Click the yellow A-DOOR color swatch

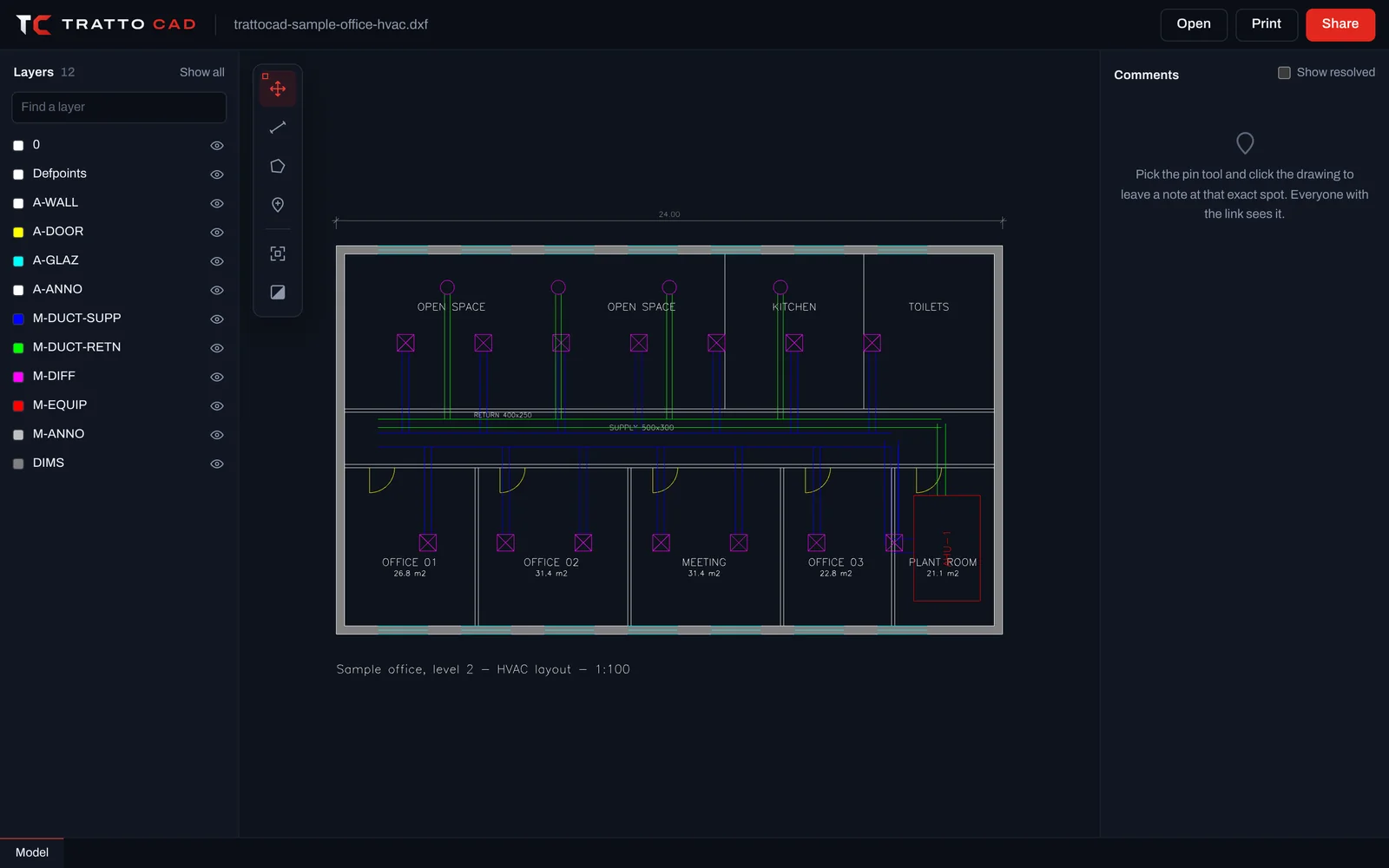coord(18,233)
